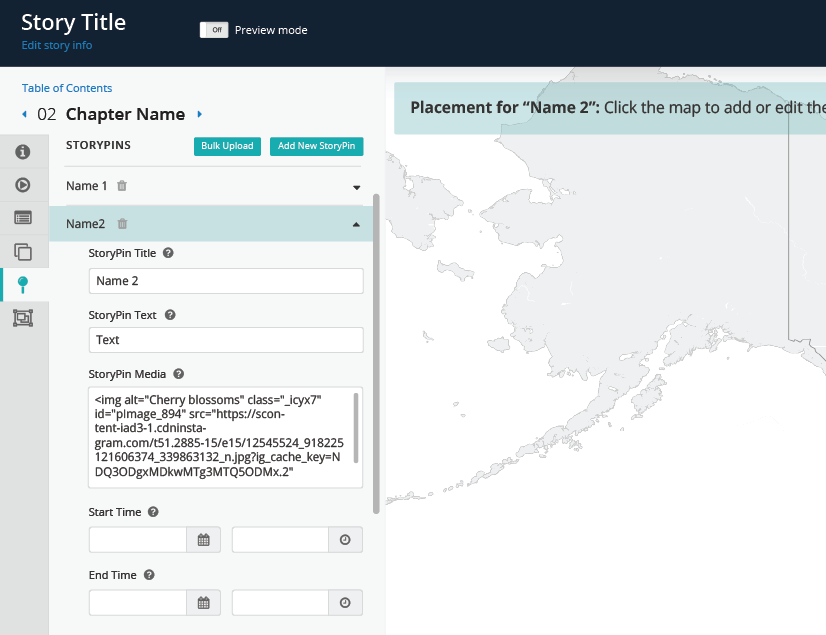Open the End Time clock picker
826x635 pixels.
pos(345,603)
